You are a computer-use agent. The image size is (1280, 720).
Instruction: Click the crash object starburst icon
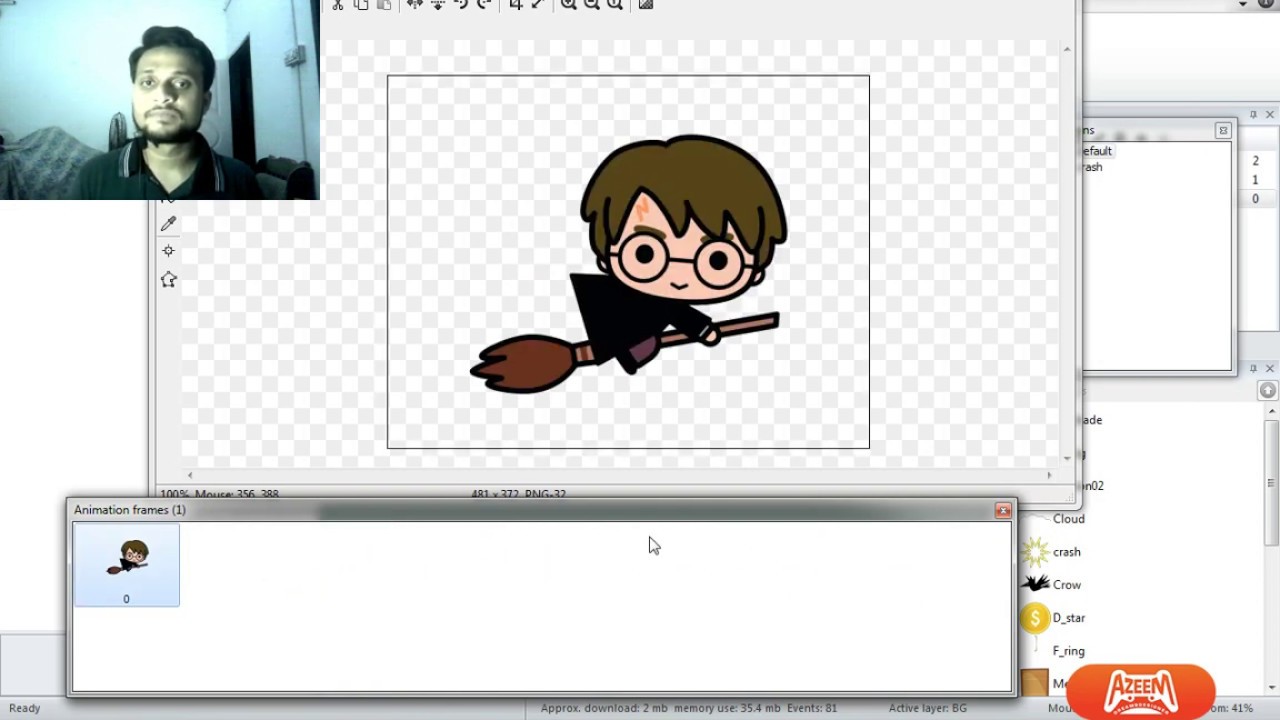point(1035,552)
